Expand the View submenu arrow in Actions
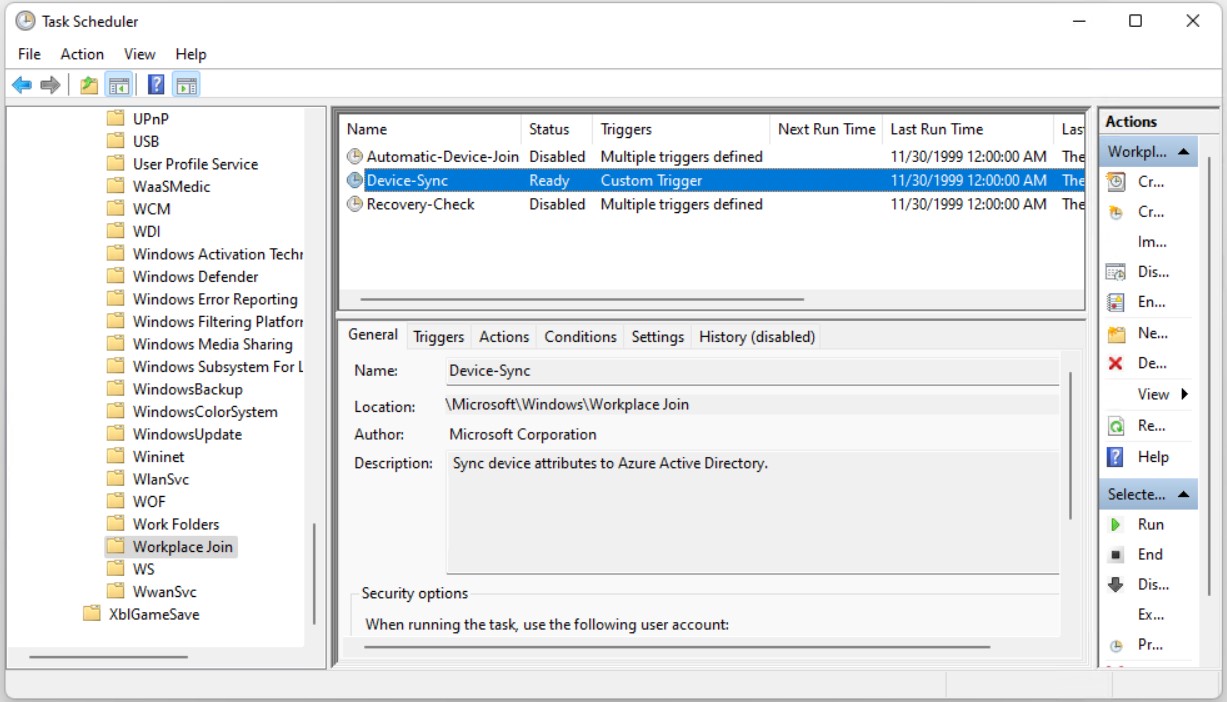The width and height of the screenshot is (1227, 702). click(x=1185, y=394)
